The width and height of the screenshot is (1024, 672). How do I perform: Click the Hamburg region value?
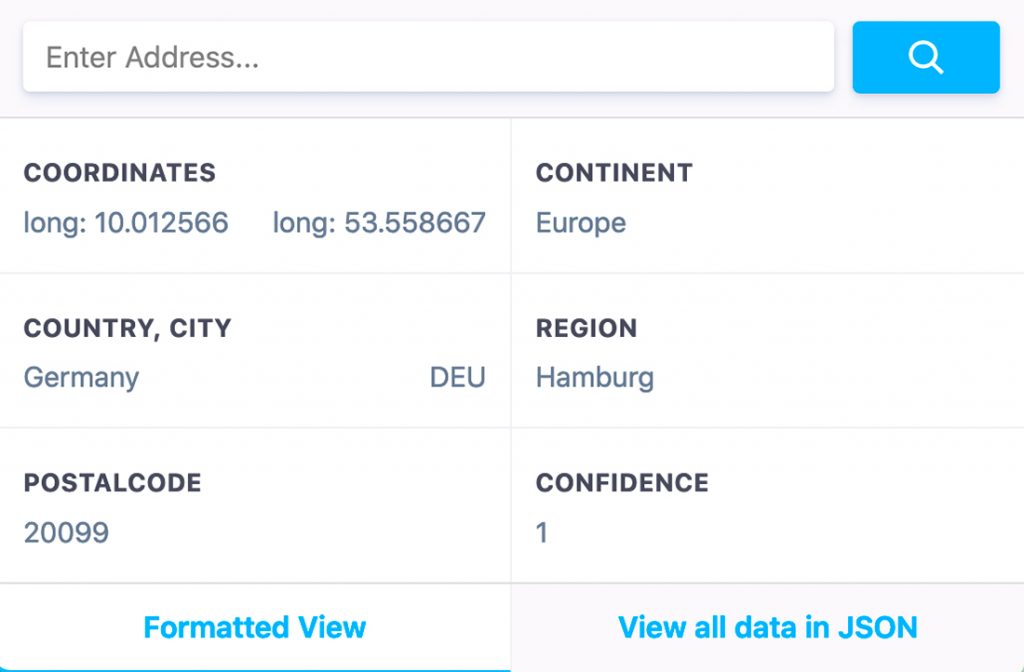(x=594, y=378)
